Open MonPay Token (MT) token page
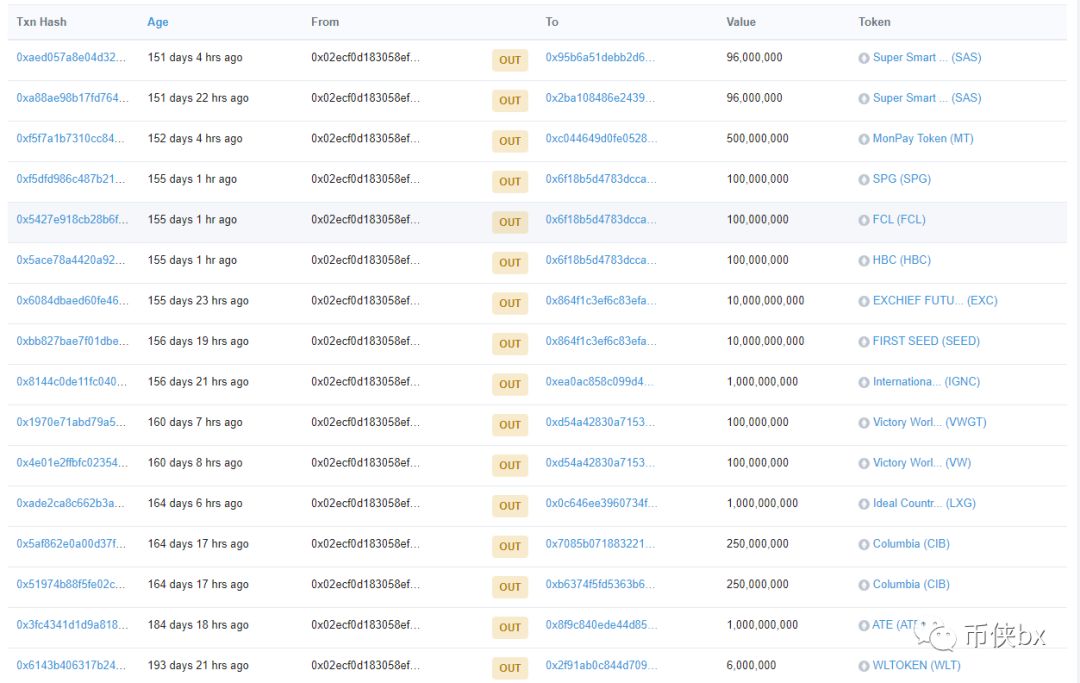 click(923, 139)
